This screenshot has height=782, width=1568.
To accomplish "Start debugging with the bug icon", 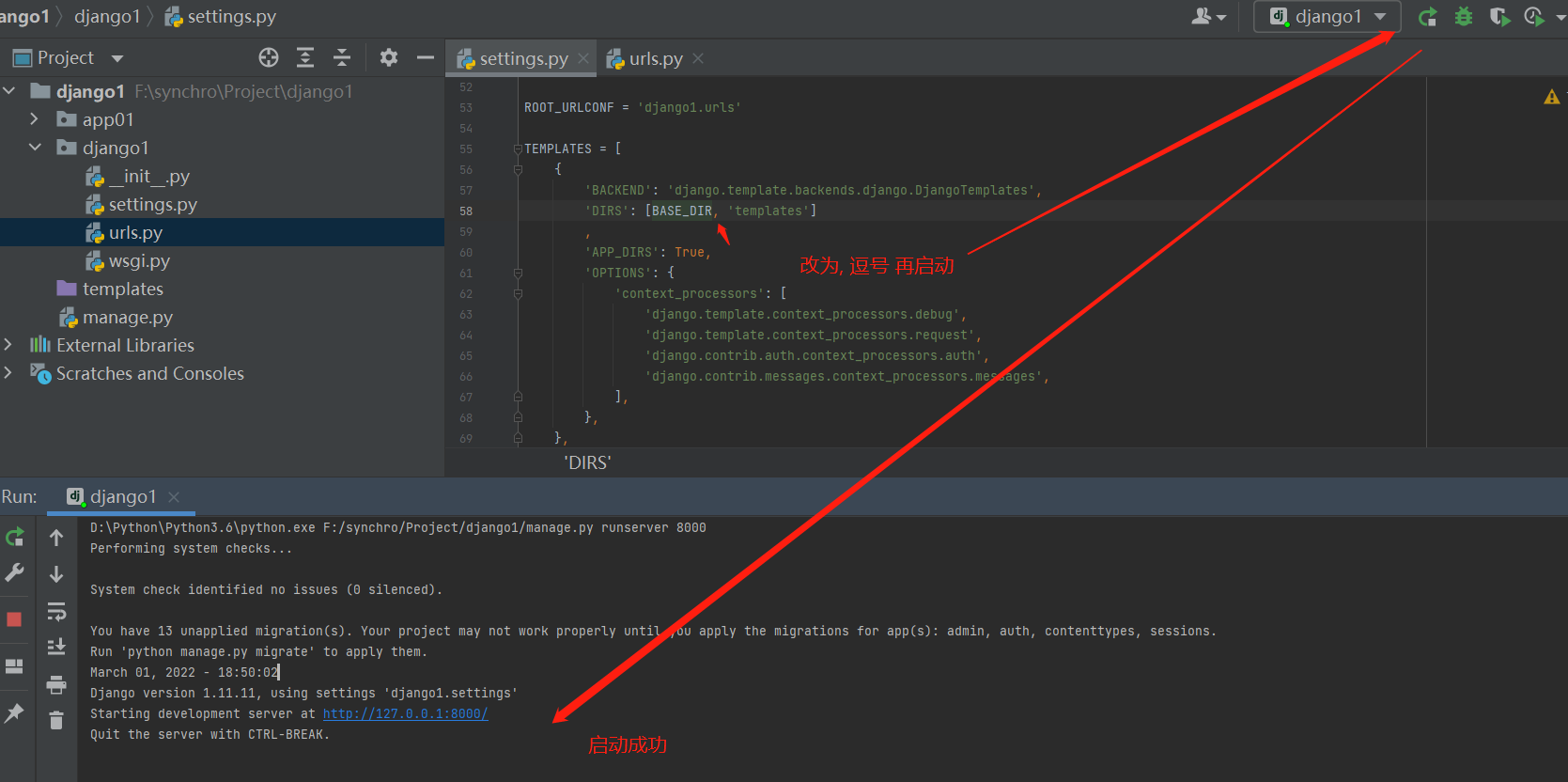I will [x=1464, y=17].
